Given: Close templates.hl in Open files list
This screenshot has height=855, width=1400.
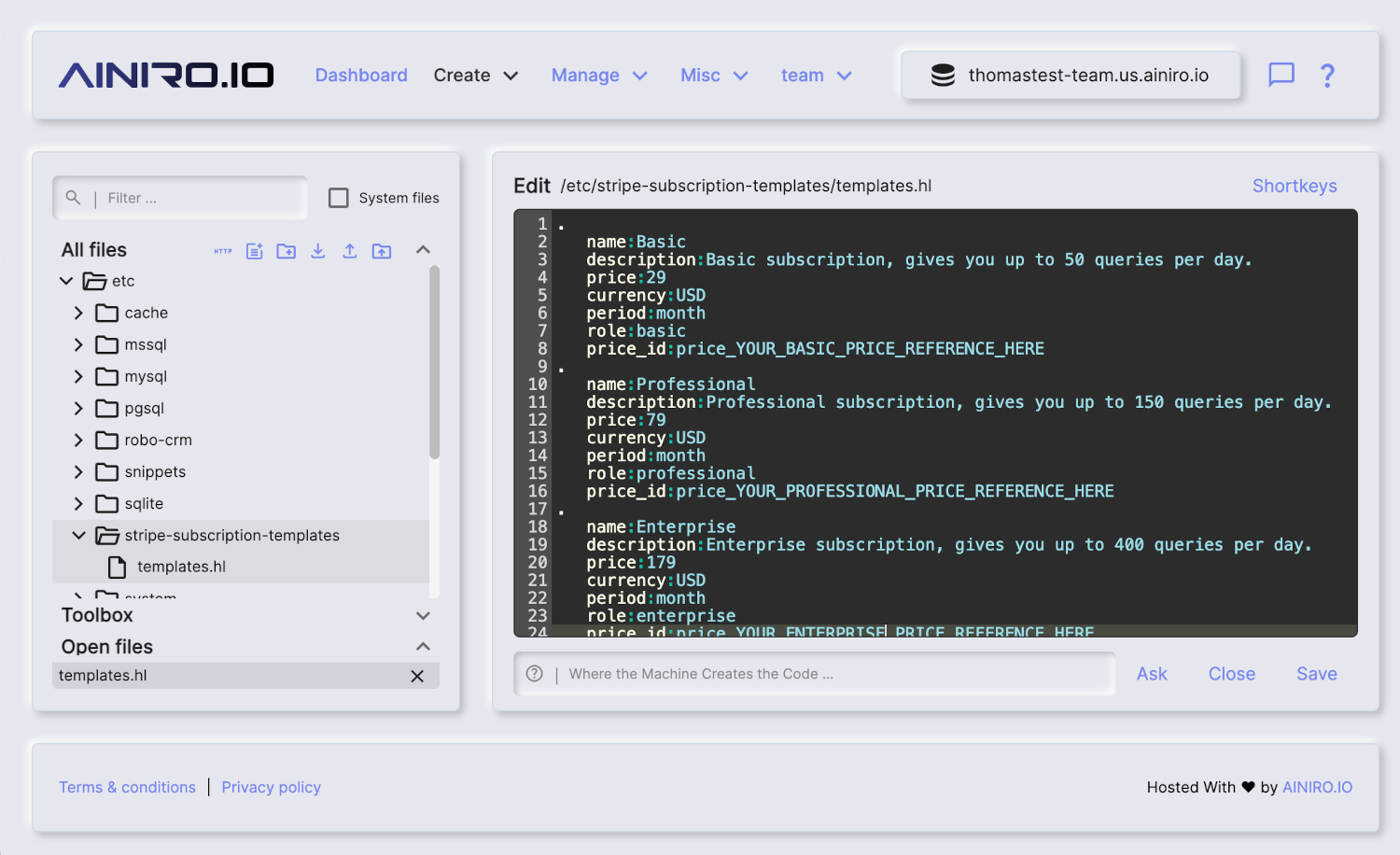Looking at the screenshot, I should point(417,676).
